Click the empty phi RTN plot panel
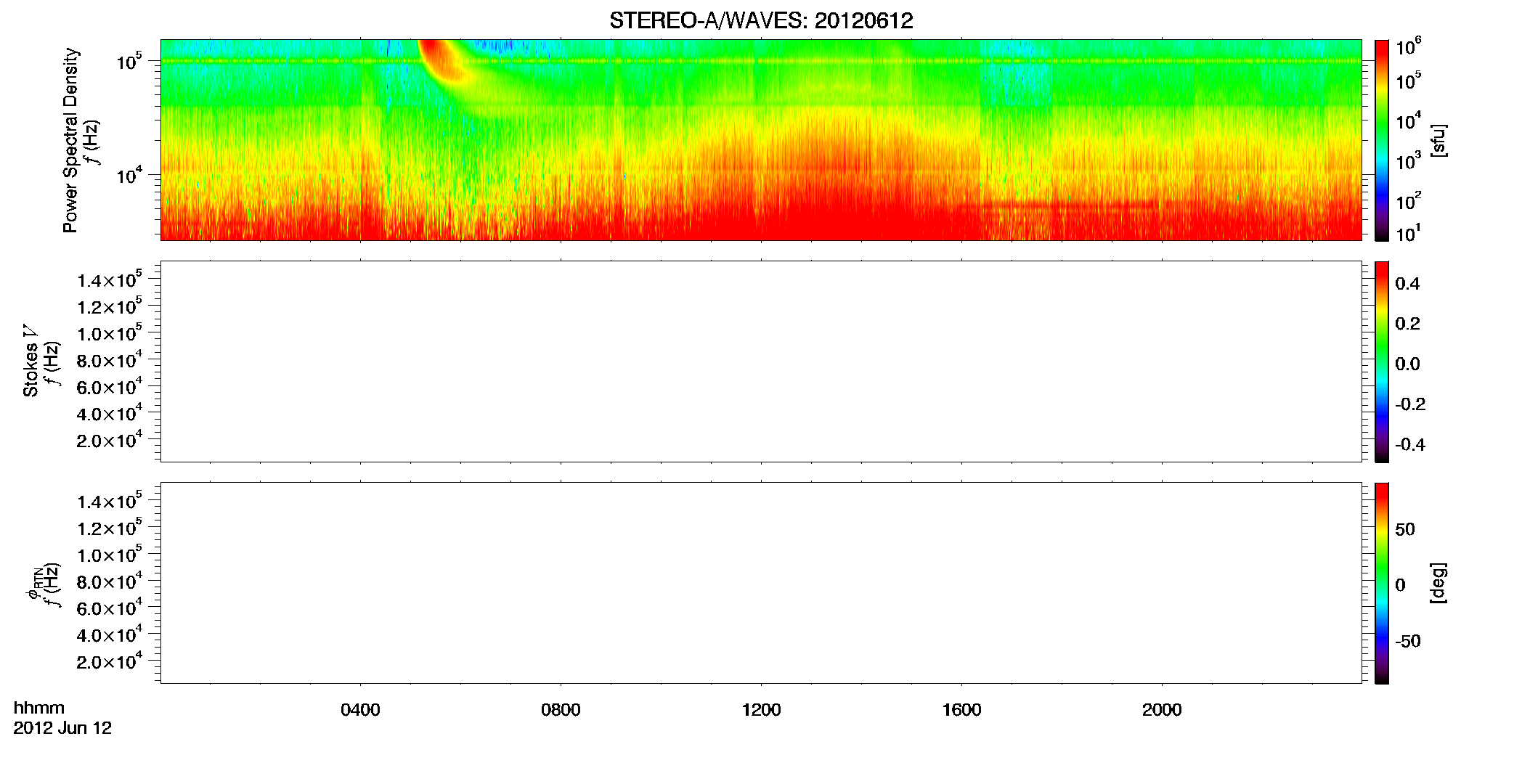This screenshot has width=1522, height=784. click(761, 583)
